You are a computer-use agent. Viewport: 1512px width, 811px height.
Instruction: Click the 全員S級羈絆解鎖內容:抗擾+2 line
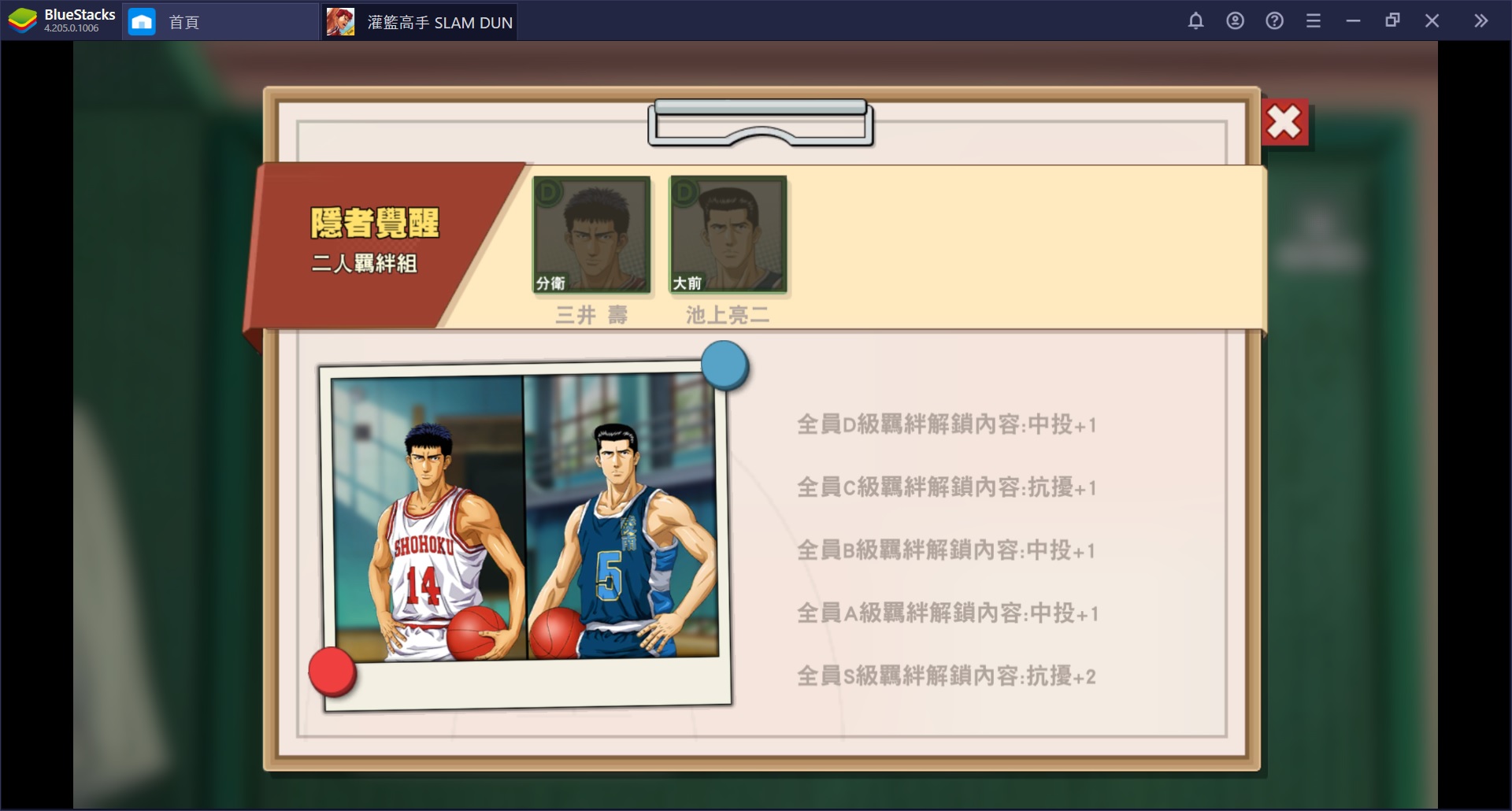[947, 676]
